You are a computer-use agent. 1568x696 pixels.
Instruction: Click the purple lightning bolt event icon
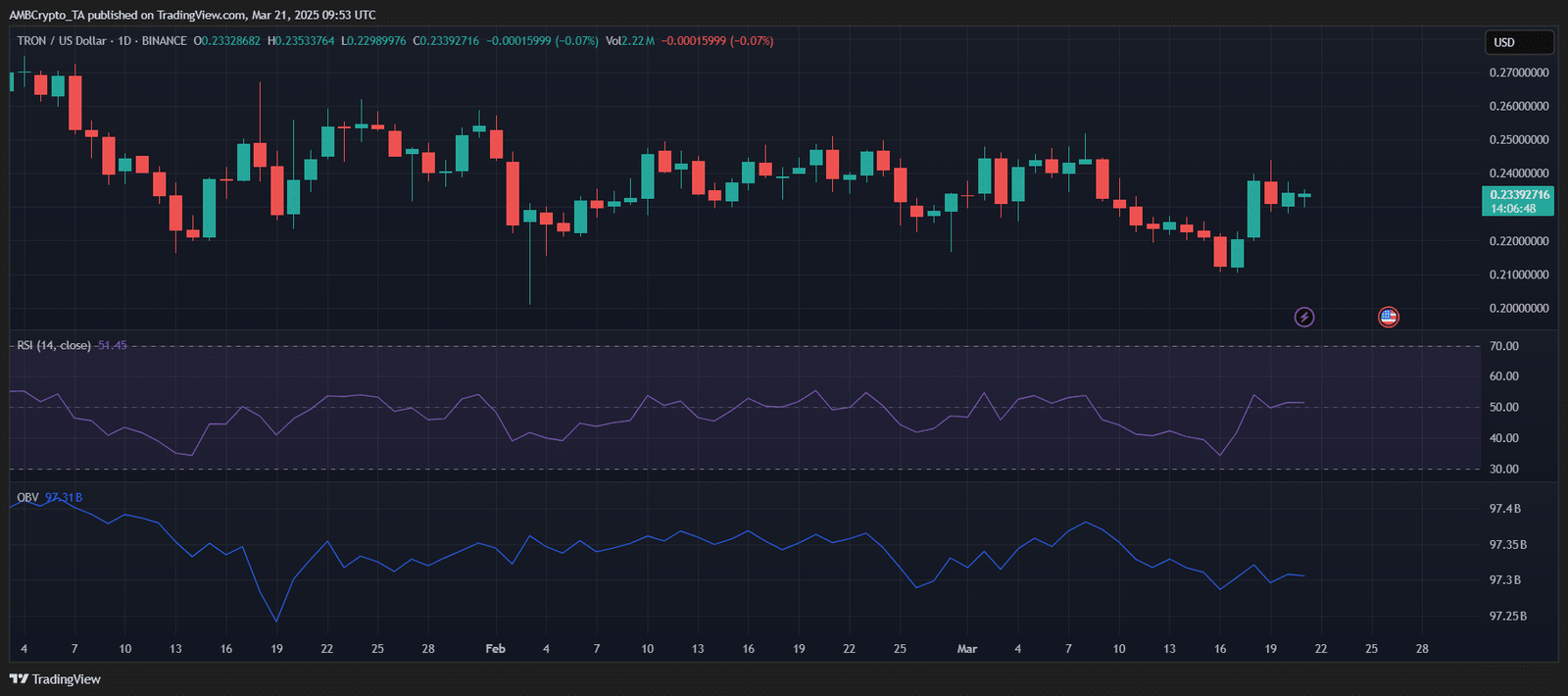[x=1303, y=317]
